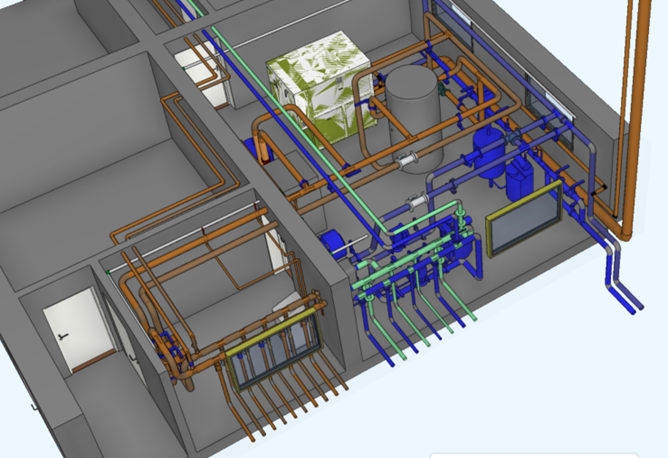Click the white panel at bottom edge
The height and width of the screenshot is (458, 668).
(x=530, y=455)
